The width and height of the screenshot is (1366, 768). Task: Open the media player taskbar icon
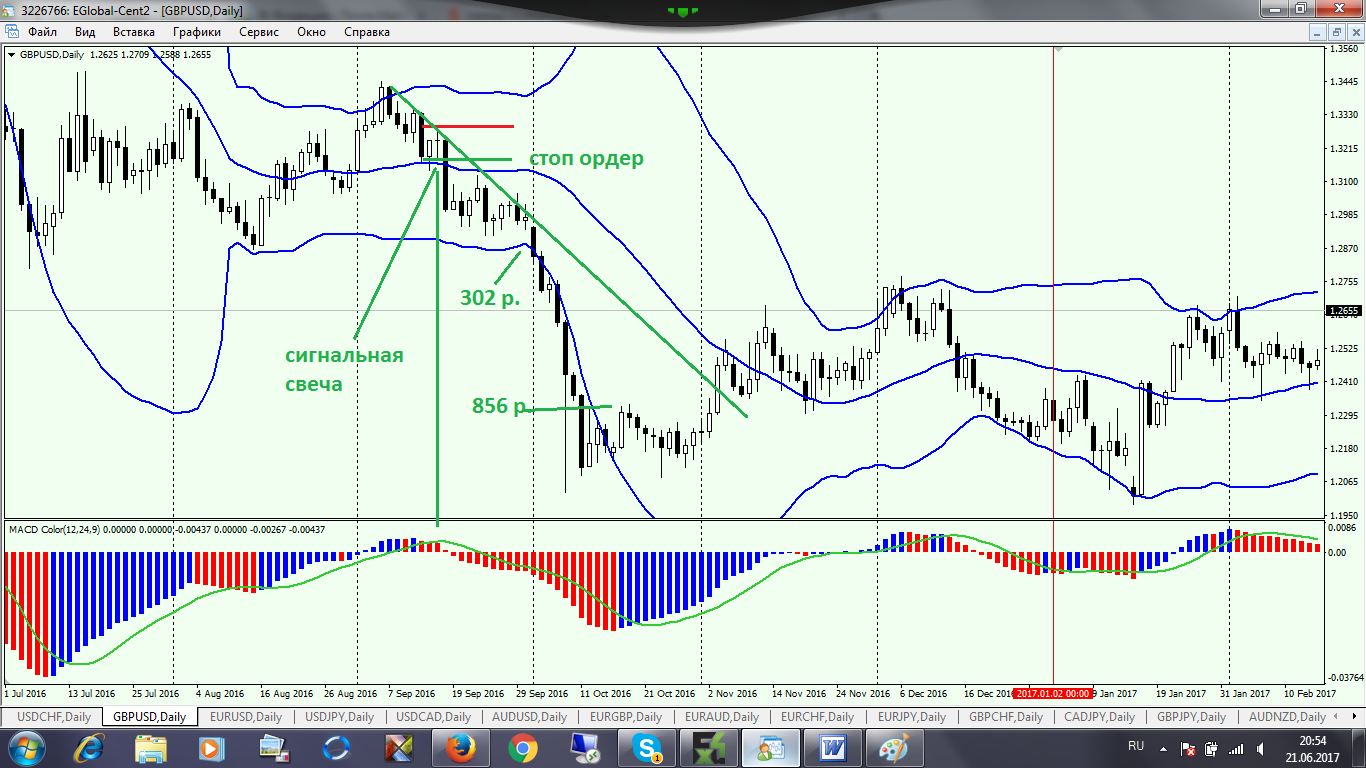point(211,747)
